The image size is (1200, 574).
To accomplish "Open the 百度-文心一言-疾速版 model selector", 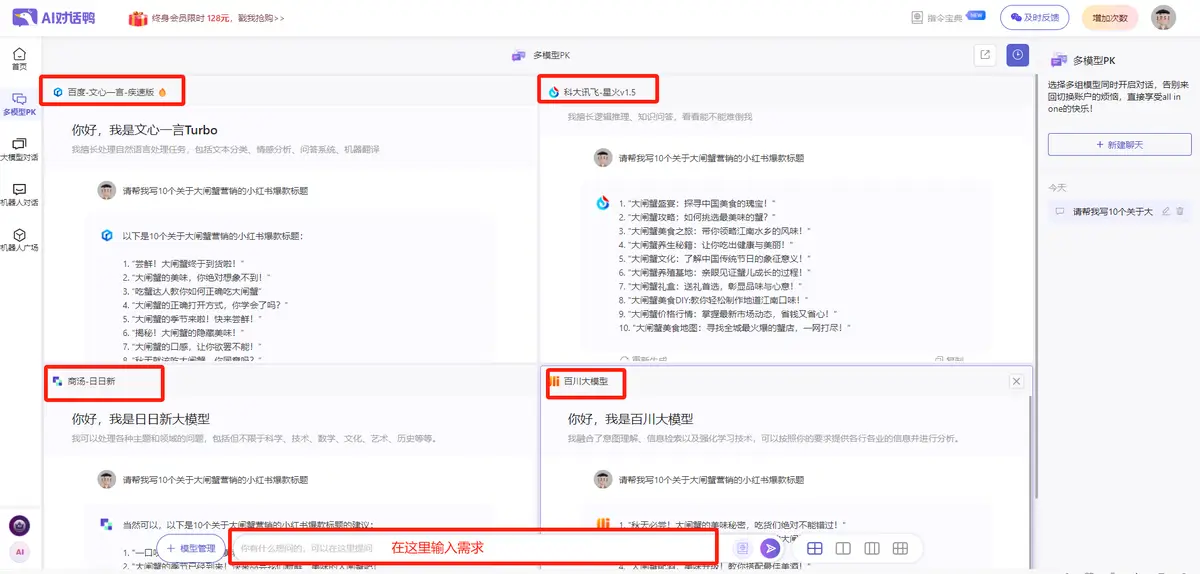I will click(x=111, y=92).
